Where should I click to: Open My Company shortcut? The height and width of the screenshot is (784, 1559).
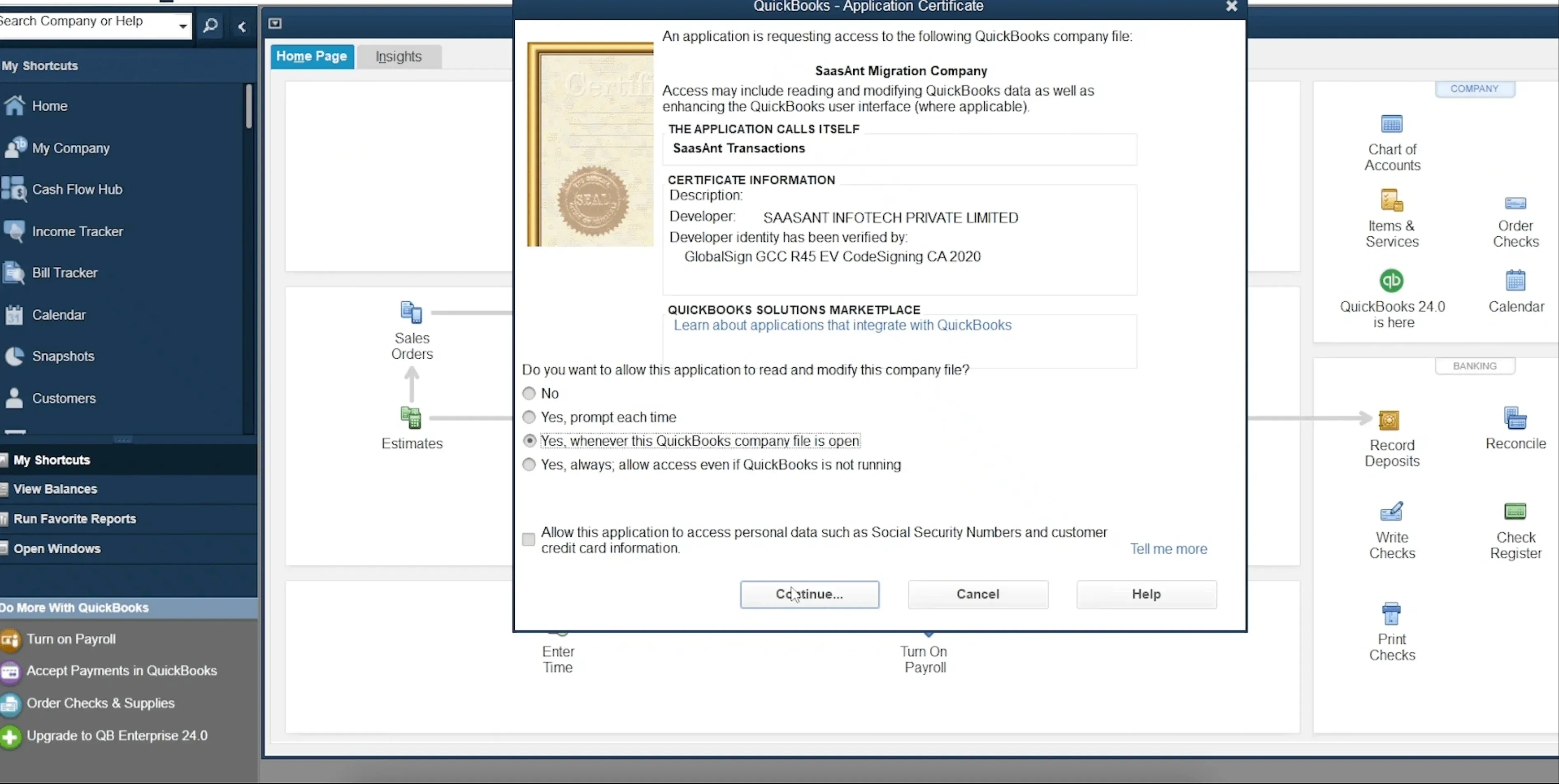tap(58, 148)
